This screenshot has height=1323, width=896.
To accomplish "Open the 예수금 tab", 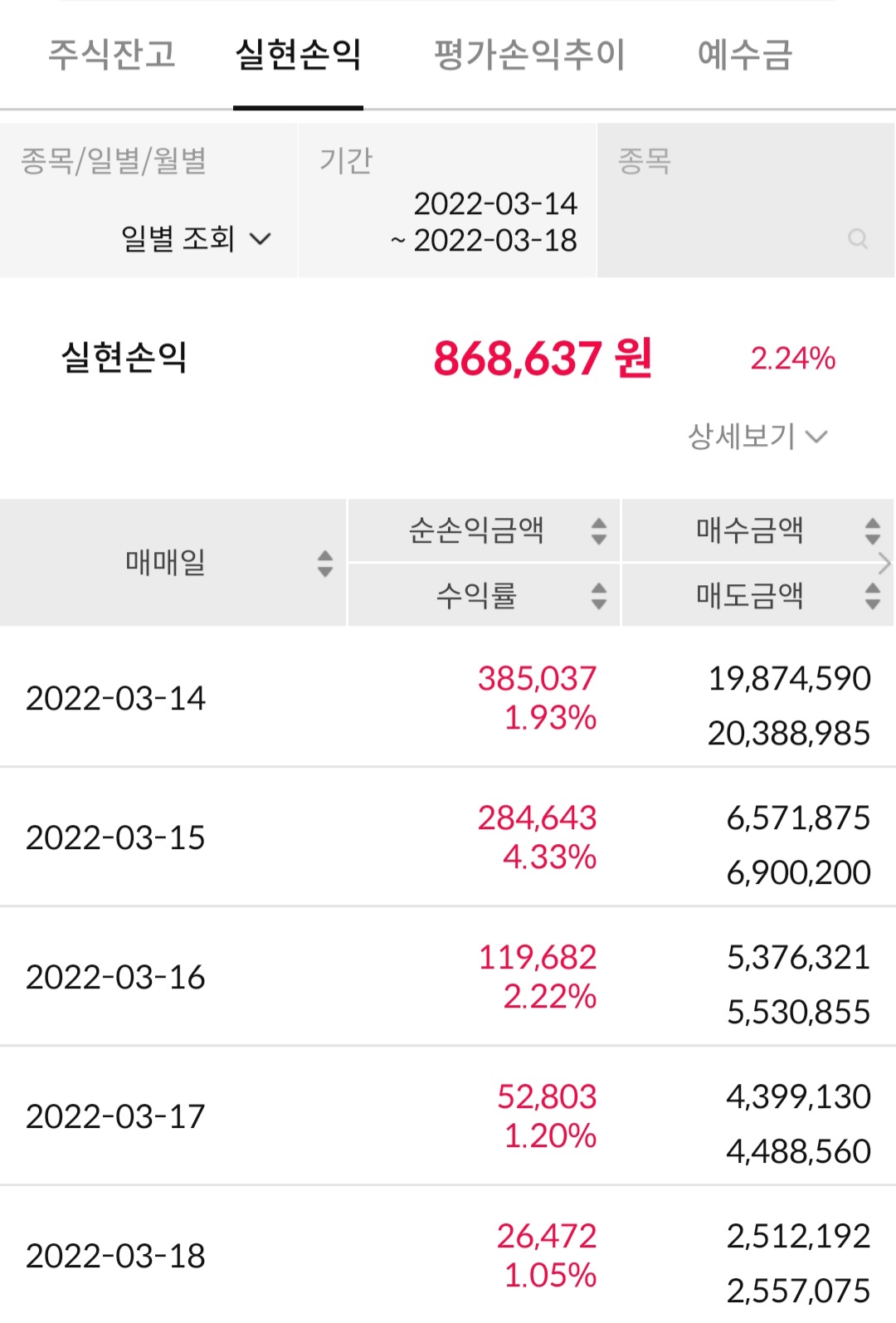I will (x=745, y=55).
